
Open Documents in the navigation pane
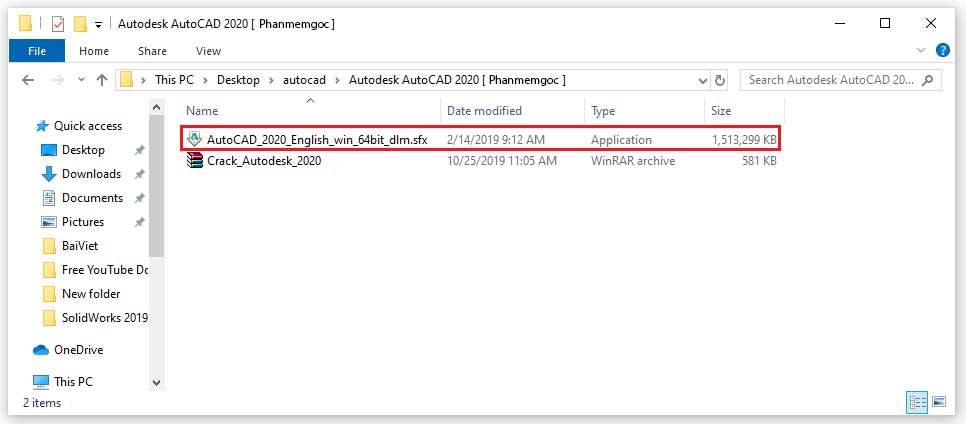point(92,198)
